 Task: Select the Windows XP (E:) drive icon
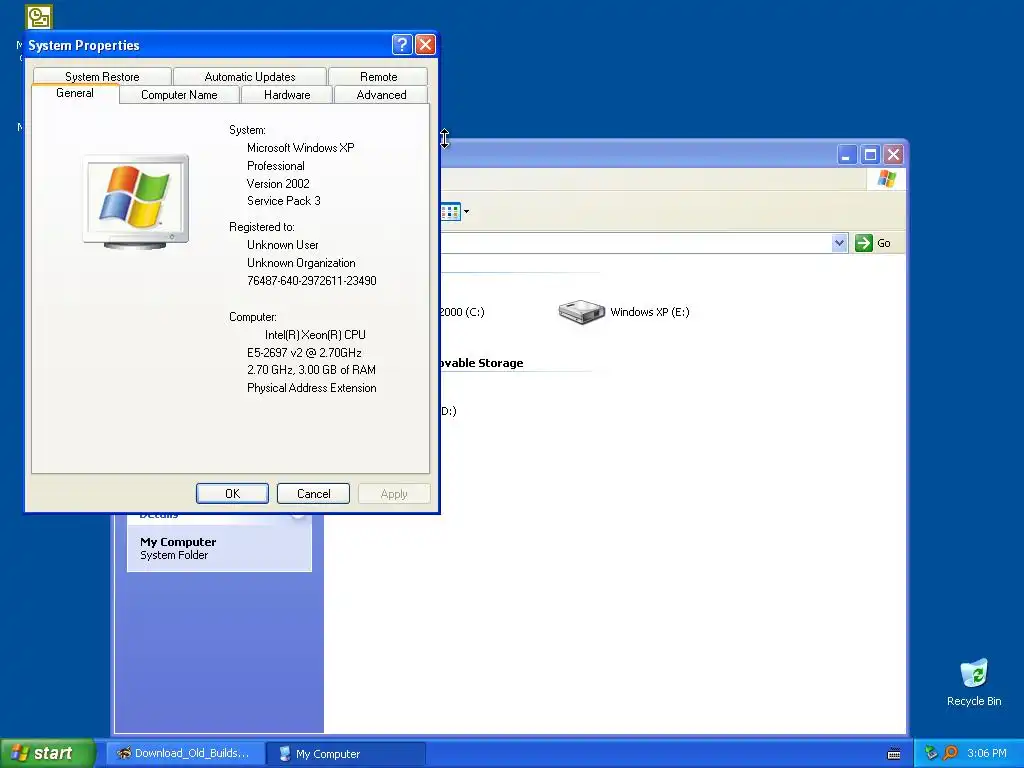coord(581,312)
